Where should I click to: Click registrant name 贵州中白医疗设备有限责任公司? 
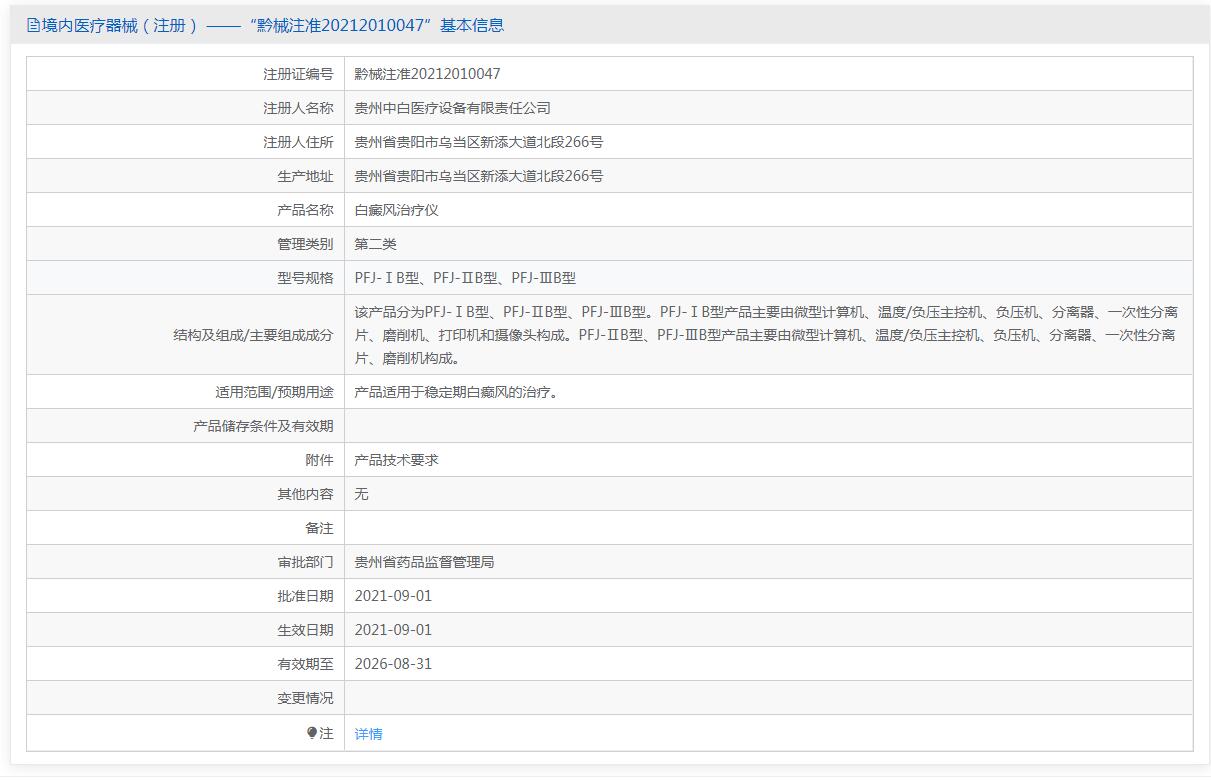coord(452,108)
